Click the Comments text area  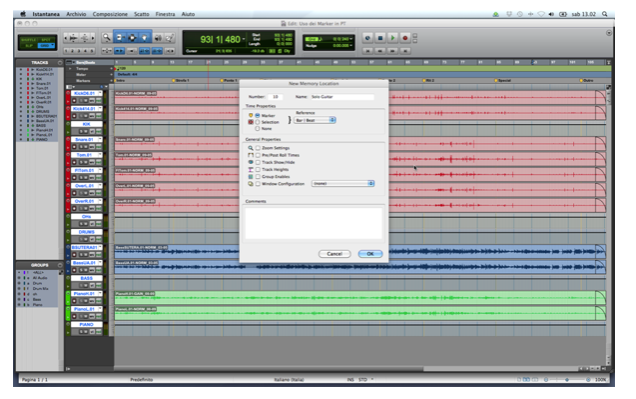(x=314, y=223)
